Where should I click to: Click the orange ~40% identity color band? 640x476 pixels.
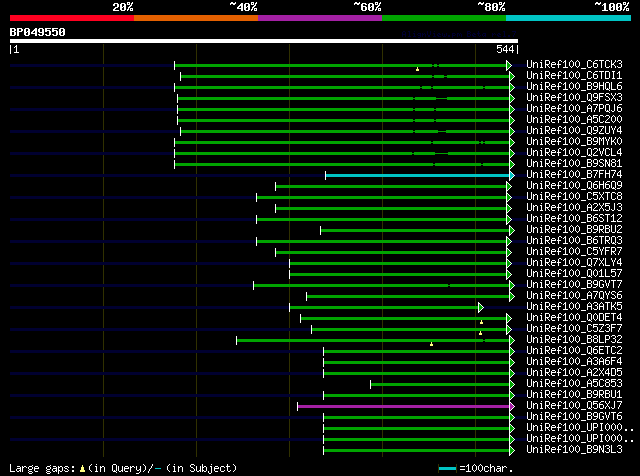(196, 18)
